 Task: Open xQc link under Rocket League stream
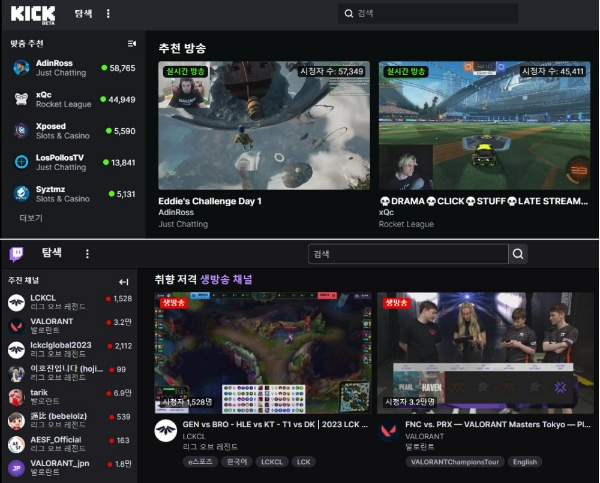386,212
